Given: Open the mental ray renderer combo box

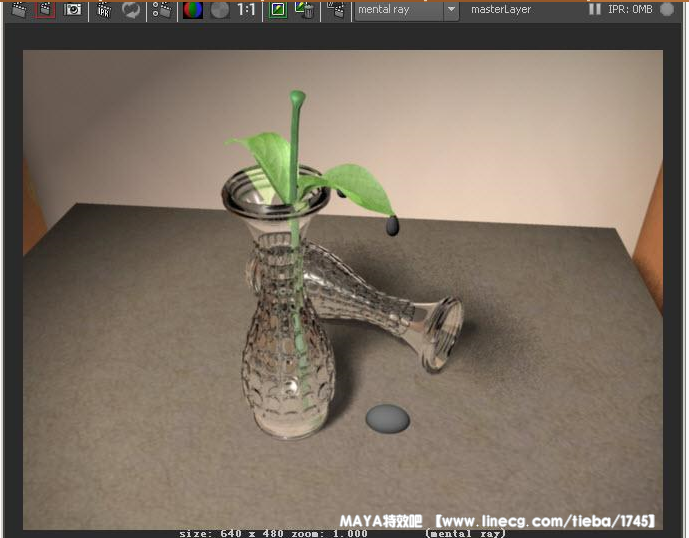Looking at the screenshot, I should (398, 10).
